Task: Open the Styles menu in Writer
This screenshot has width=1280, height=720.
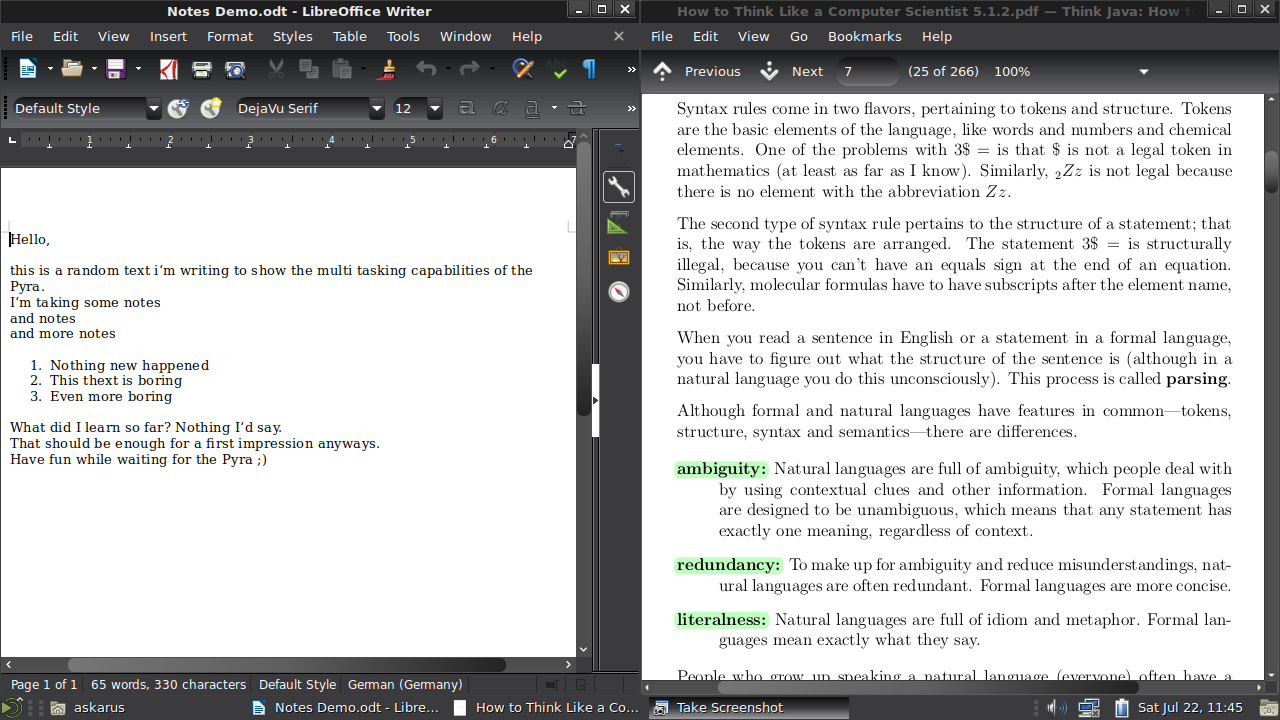Action: click(x=293, y=36)
